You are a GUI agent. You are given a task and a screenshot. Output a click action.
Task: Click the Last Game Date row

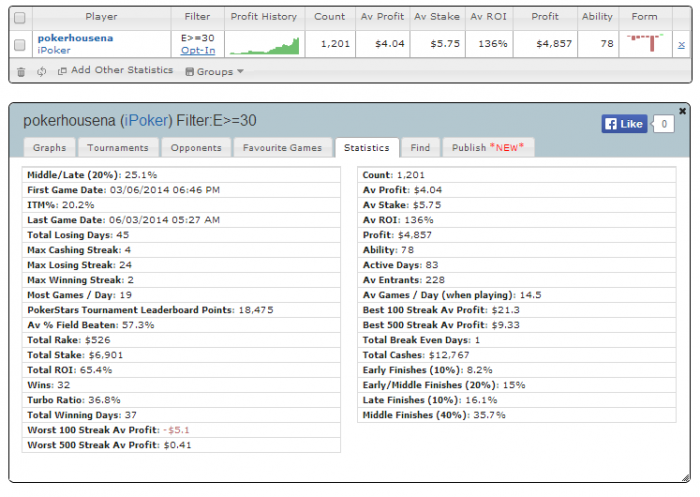point(181,220)
